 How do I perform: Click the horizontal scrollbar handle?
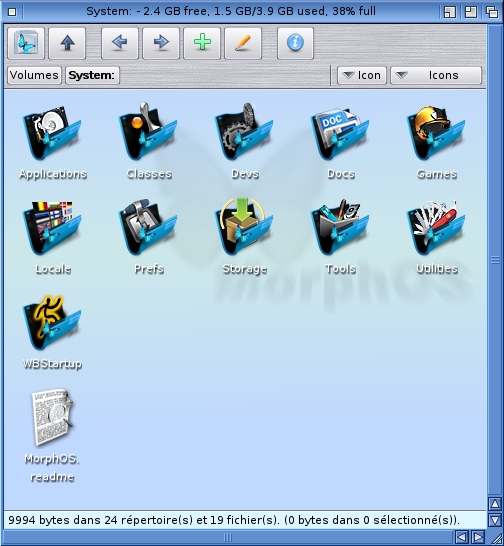pos(227,537)
